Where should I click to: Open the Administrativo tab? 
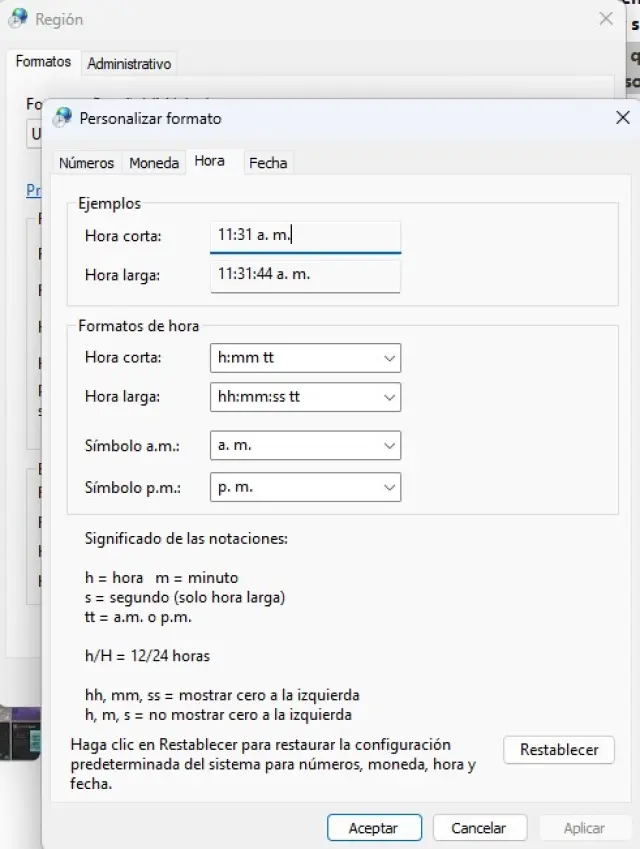pos(129,63)
